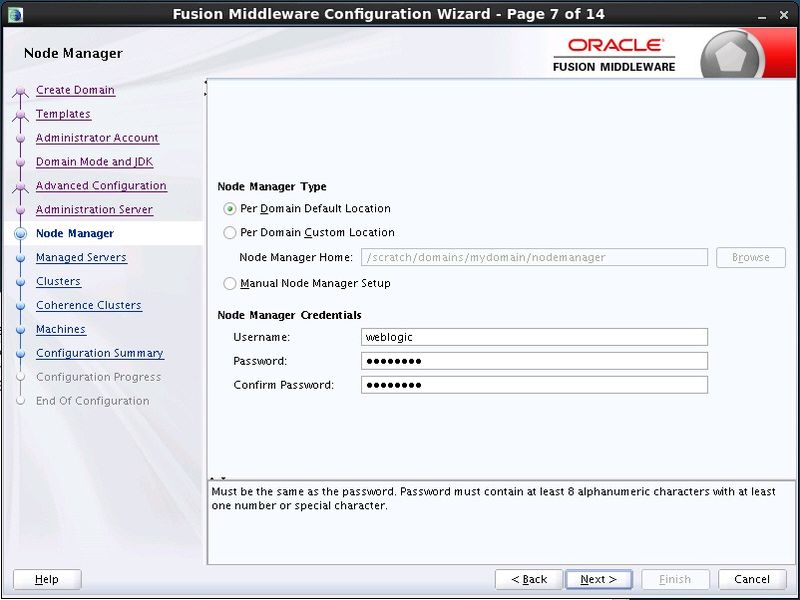Click the split-pane arrows at navigation pane divider
800x600 pixels.
click(206, 87)
